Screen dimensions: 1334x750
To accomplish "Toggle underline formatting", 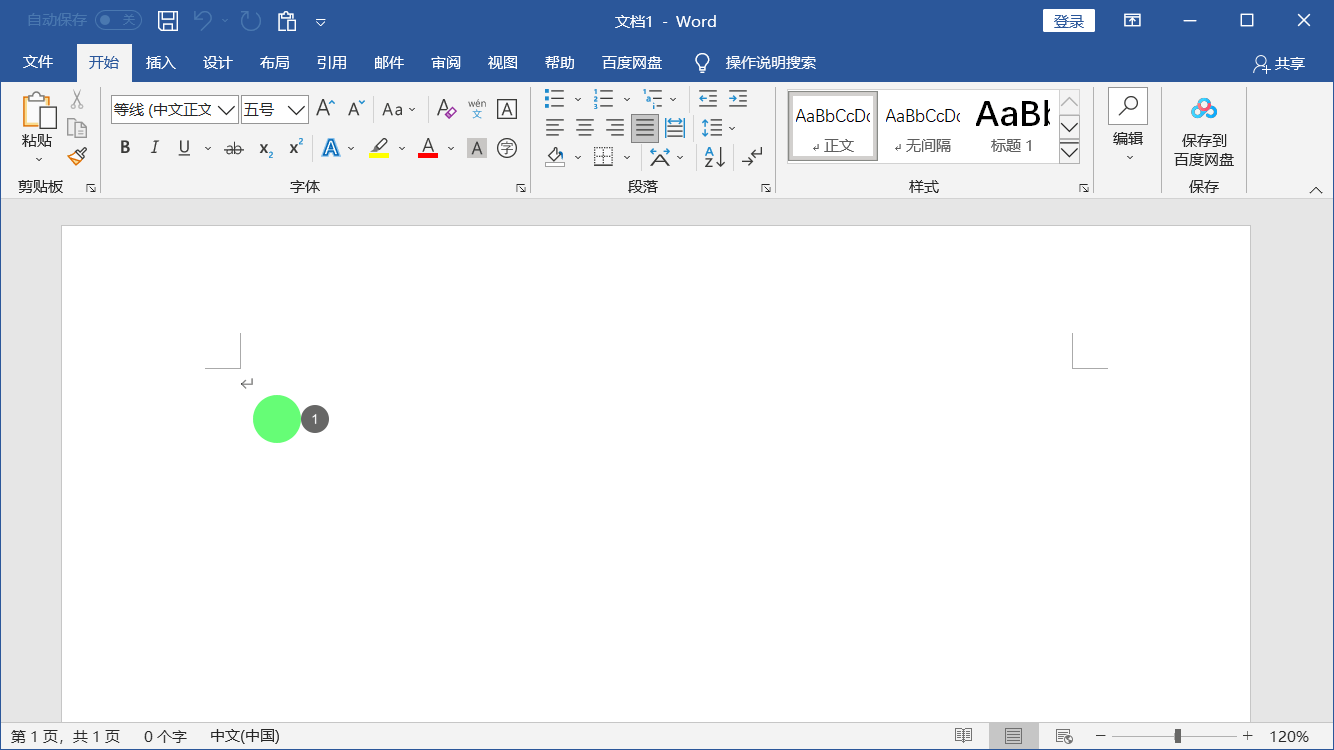I will click(184, 148).
